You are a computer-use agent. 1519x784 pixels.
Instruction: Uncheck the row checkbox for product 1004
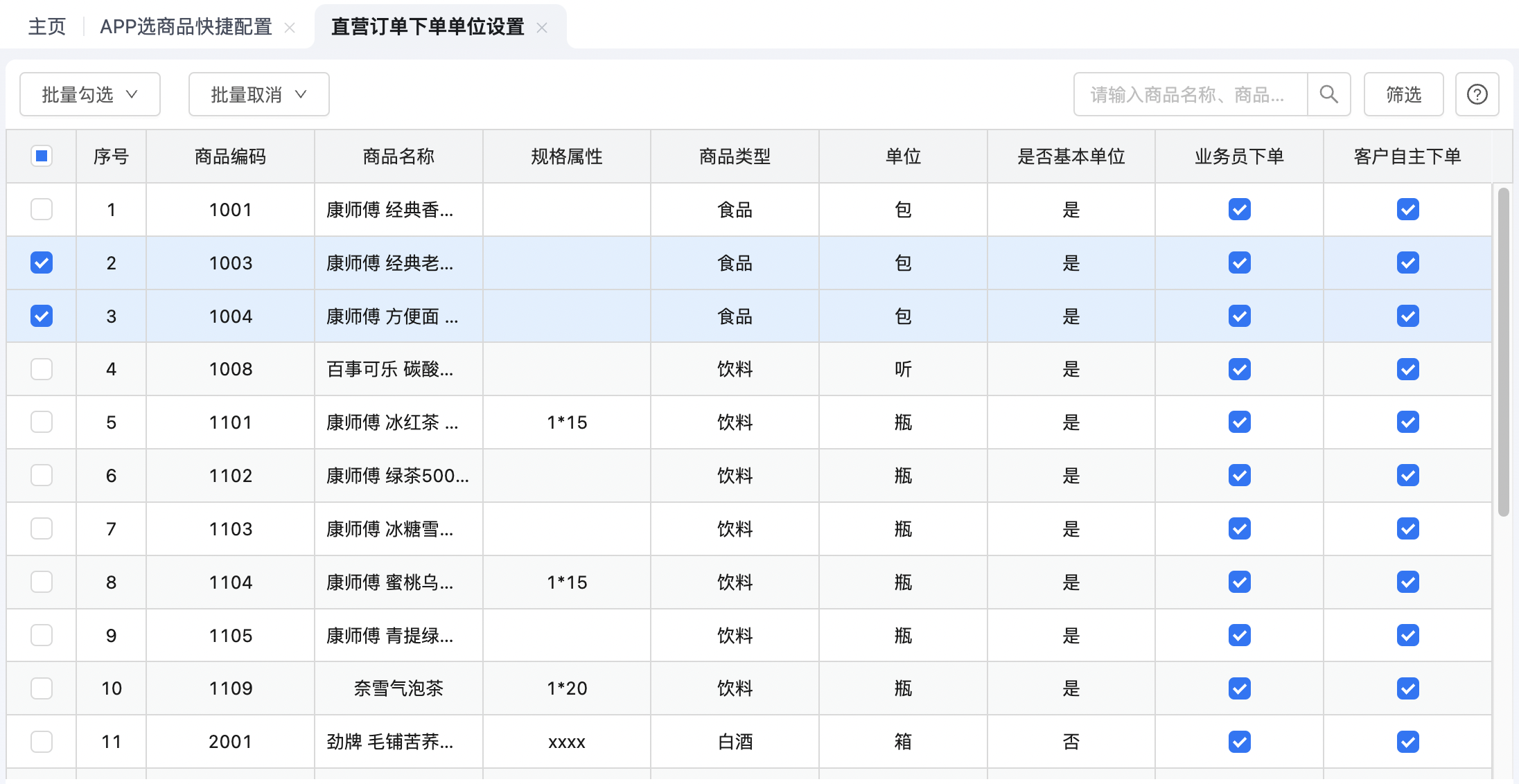(42, 316)
